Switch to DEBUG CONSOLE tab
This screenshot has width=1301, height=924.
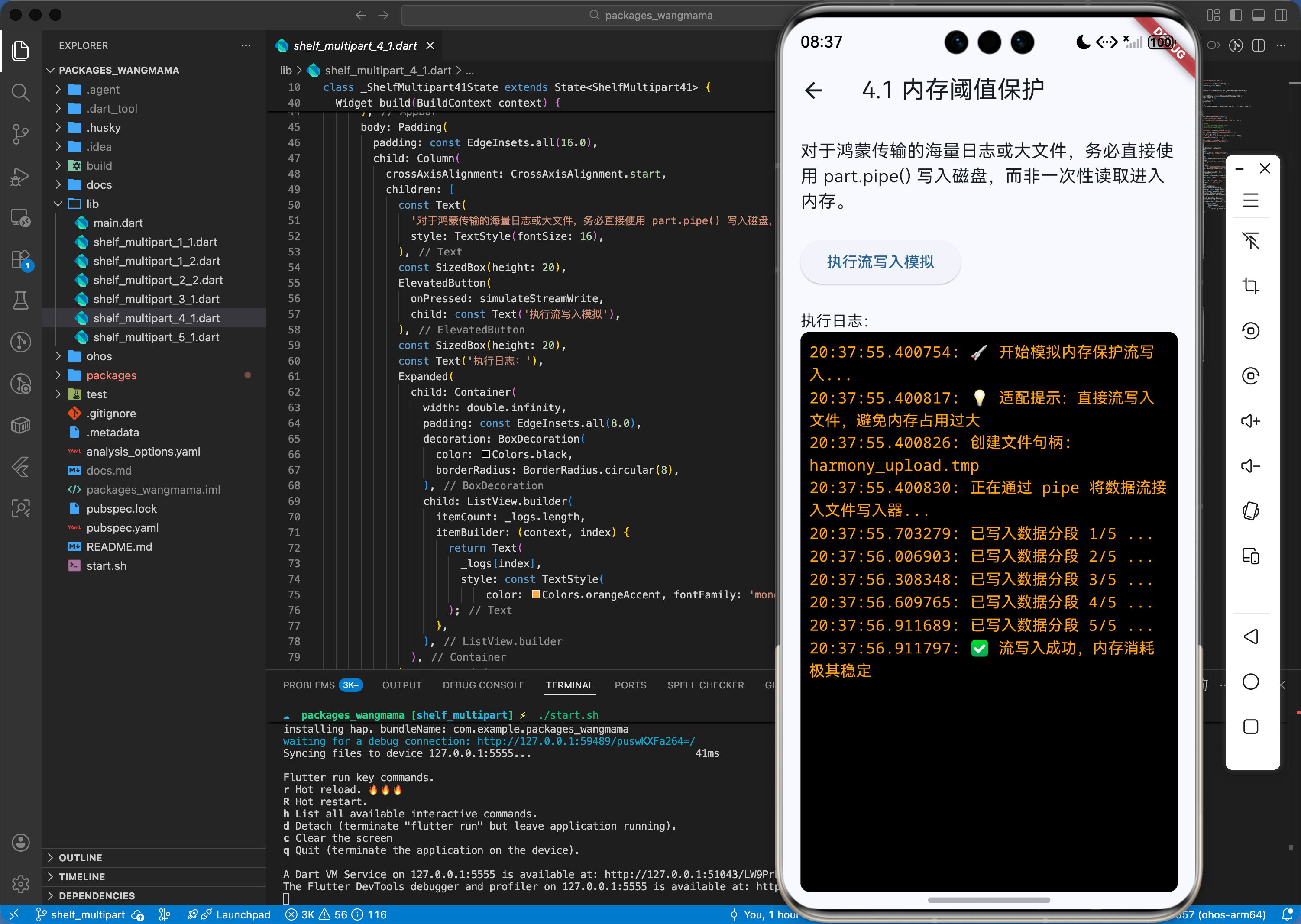(483, 685)
